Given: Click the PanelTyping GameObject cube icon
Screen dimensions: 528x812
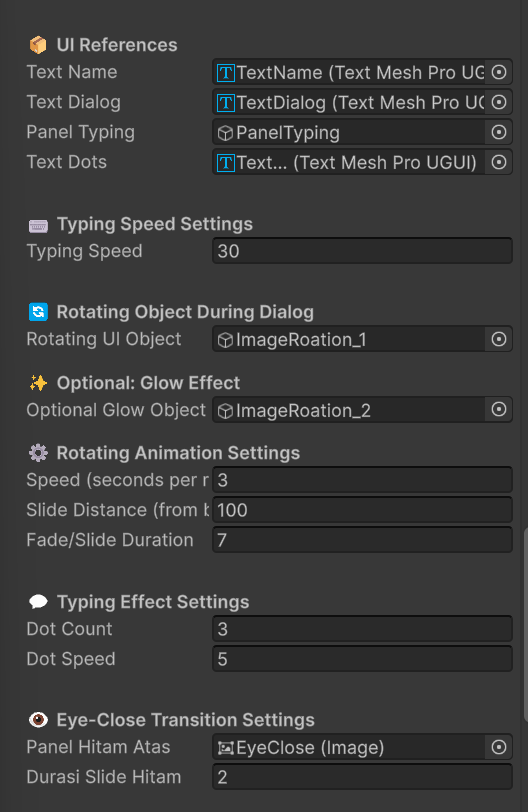Looking at the screenshot, I should [x=225, y=133].
